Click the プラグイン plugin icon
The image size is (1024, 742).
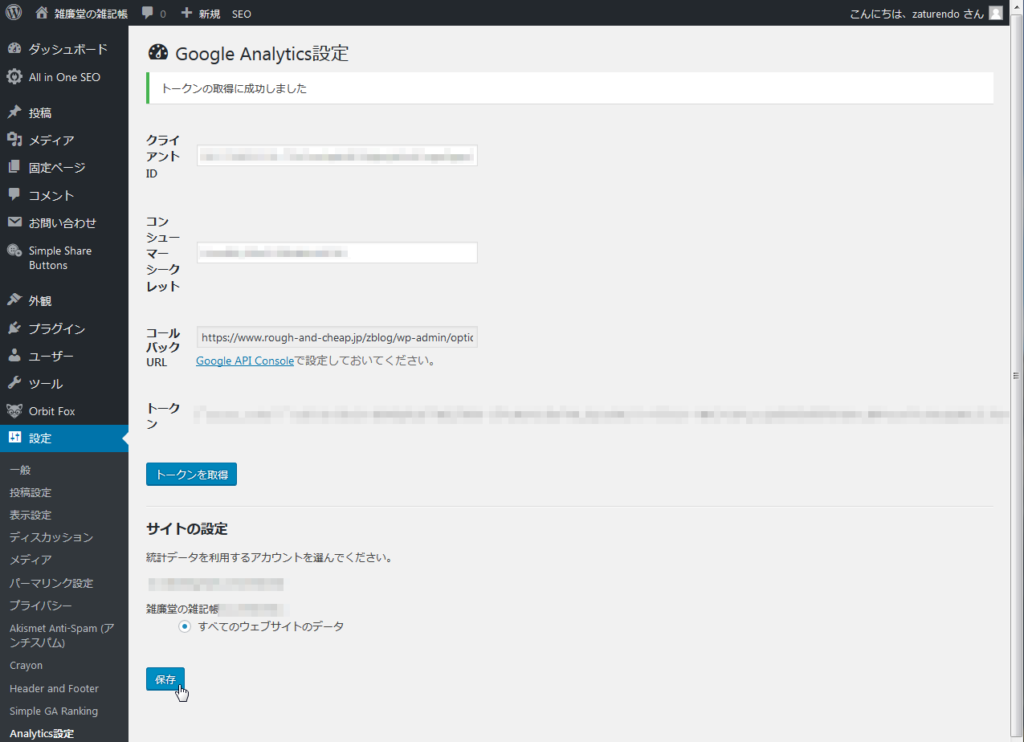click(x=14, y=328)
